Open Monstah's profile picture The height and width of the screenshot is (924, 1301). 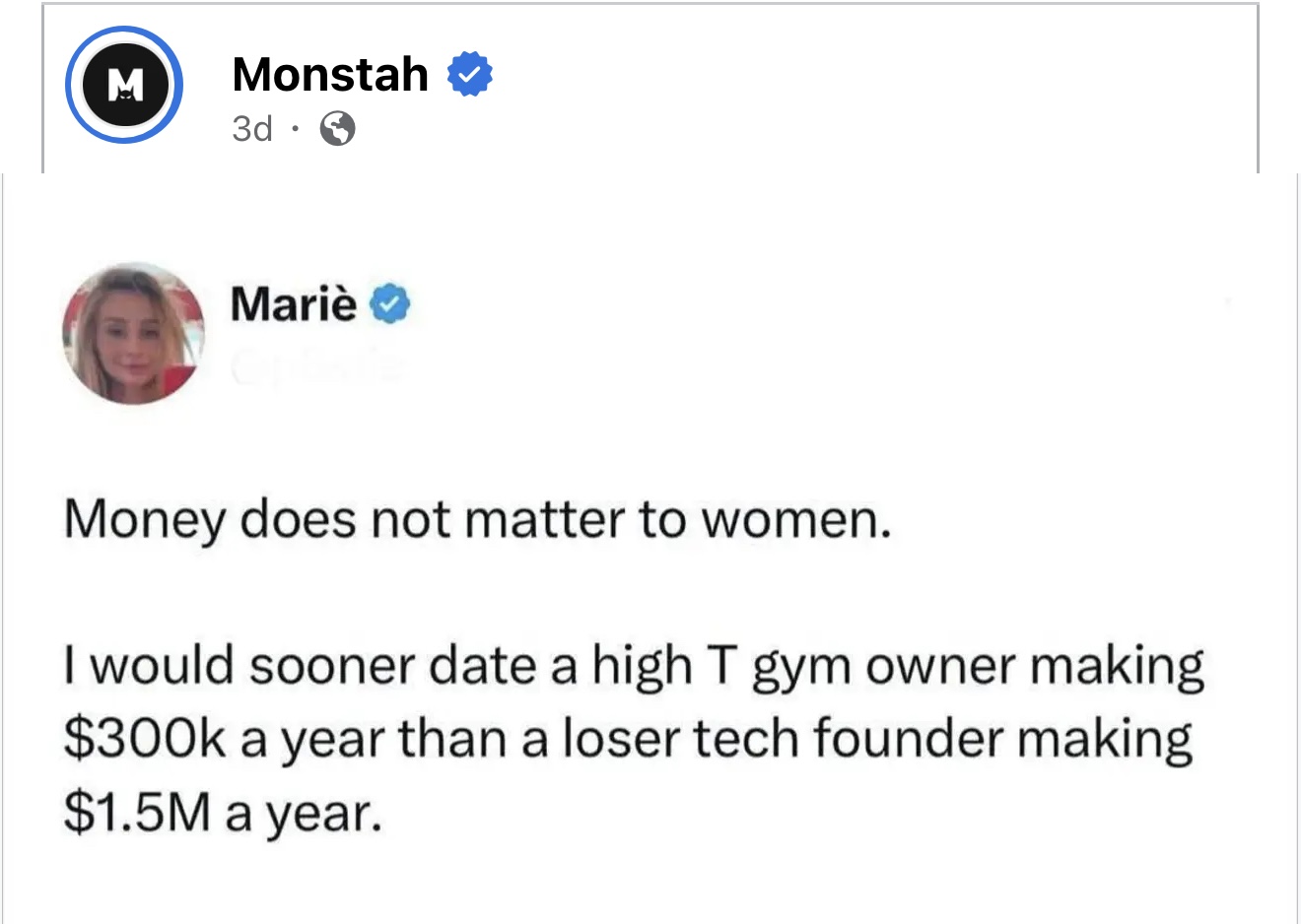[x=123, y=85]
